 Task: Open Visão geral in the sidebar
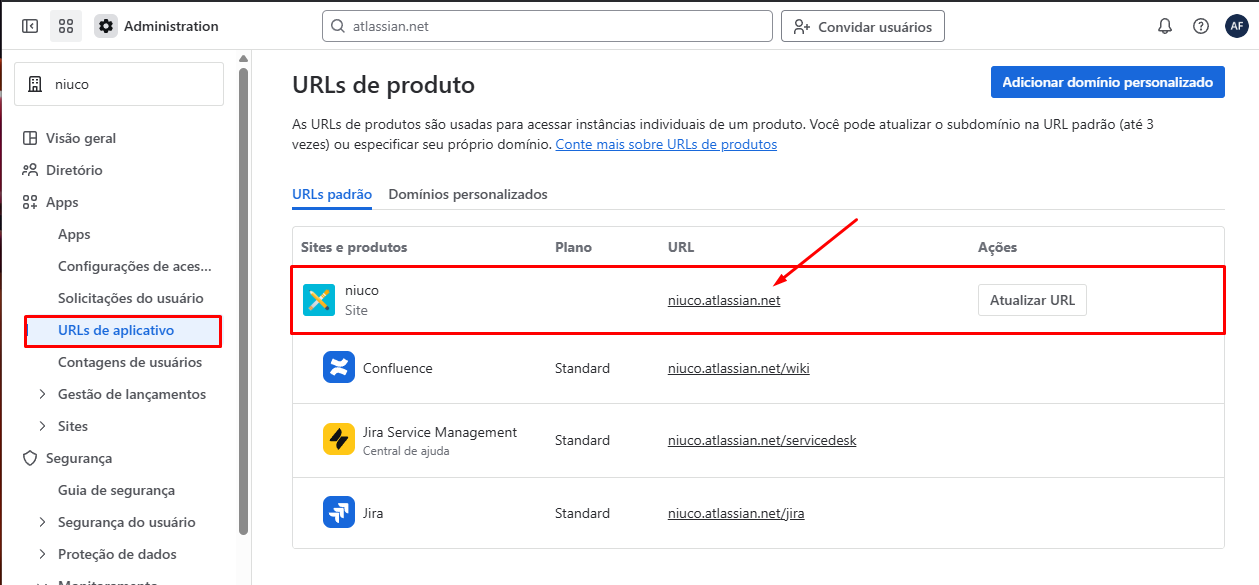pos(81,138)
